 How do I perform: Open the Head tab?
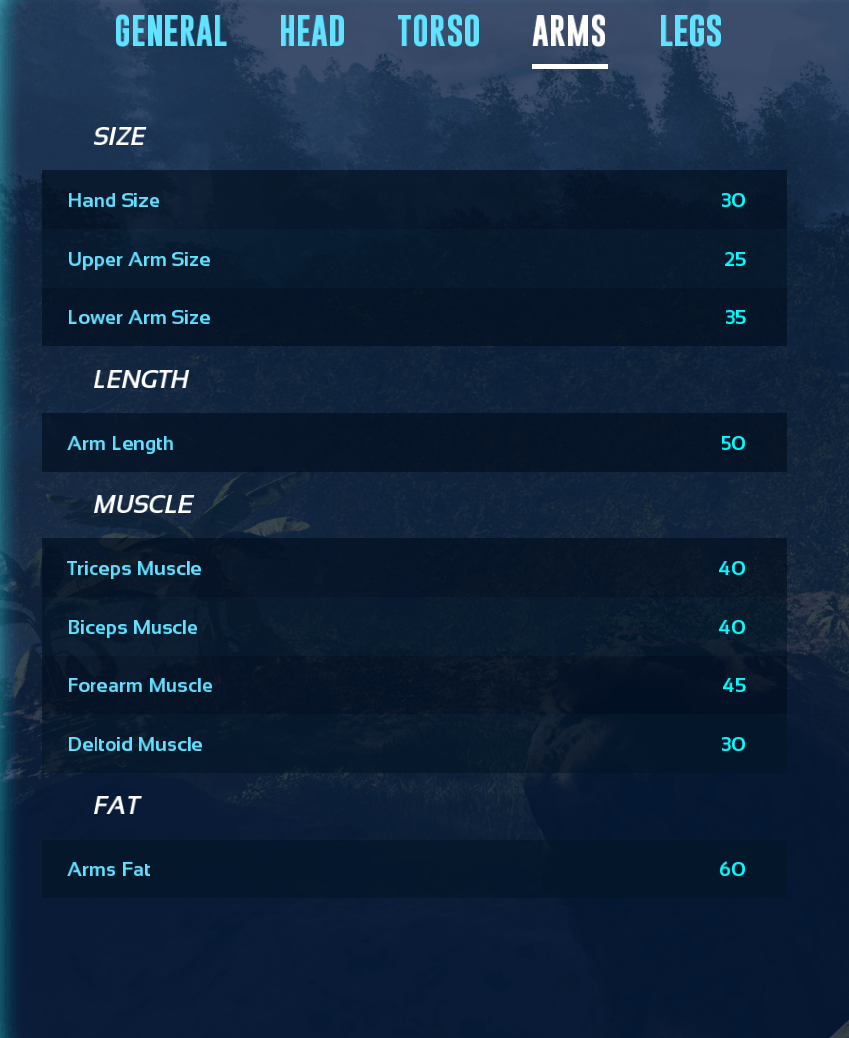[x=312, y=32]
